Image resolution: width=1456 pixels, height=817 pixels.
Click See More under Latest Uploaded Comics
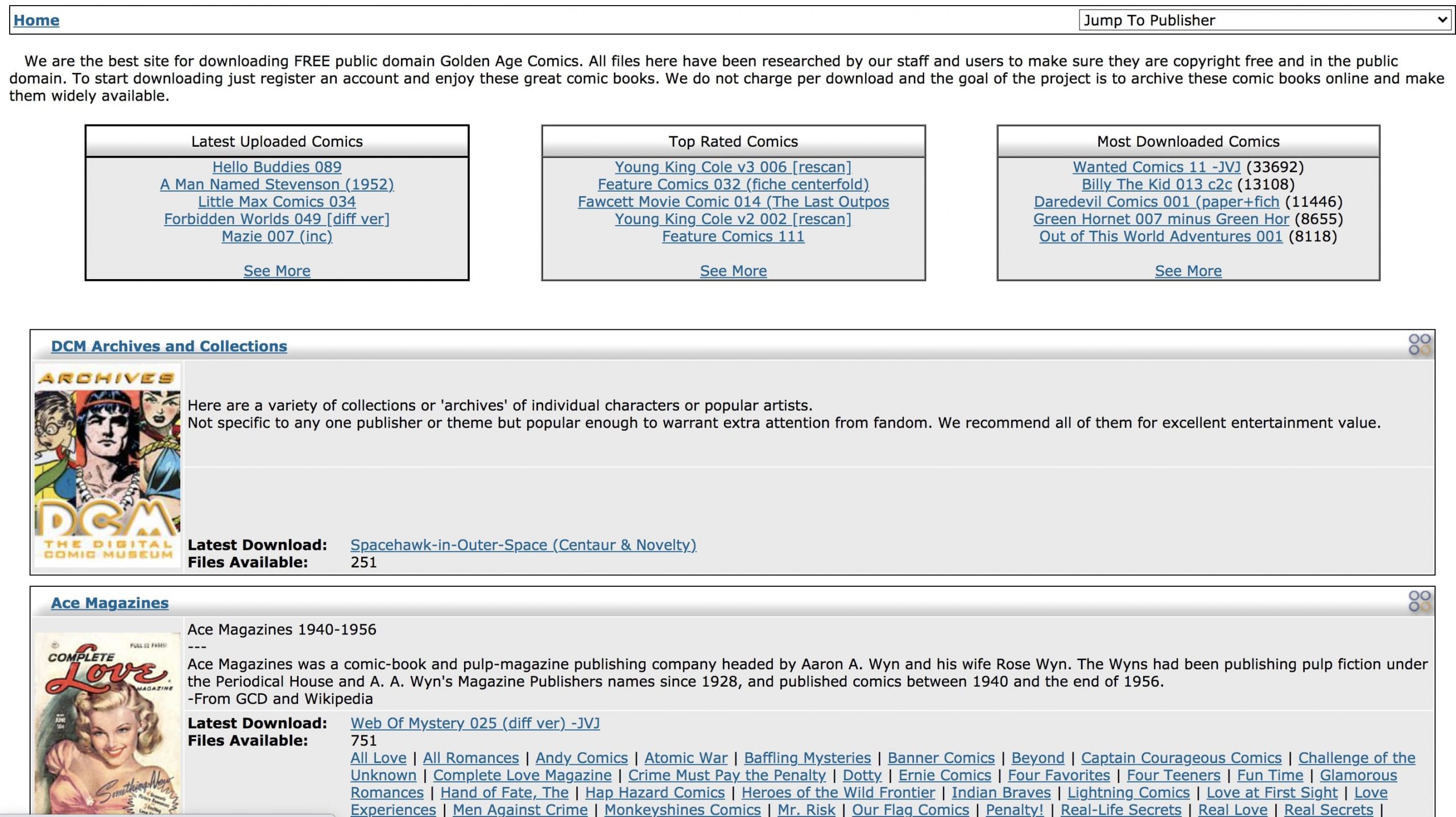pos(277,271)
